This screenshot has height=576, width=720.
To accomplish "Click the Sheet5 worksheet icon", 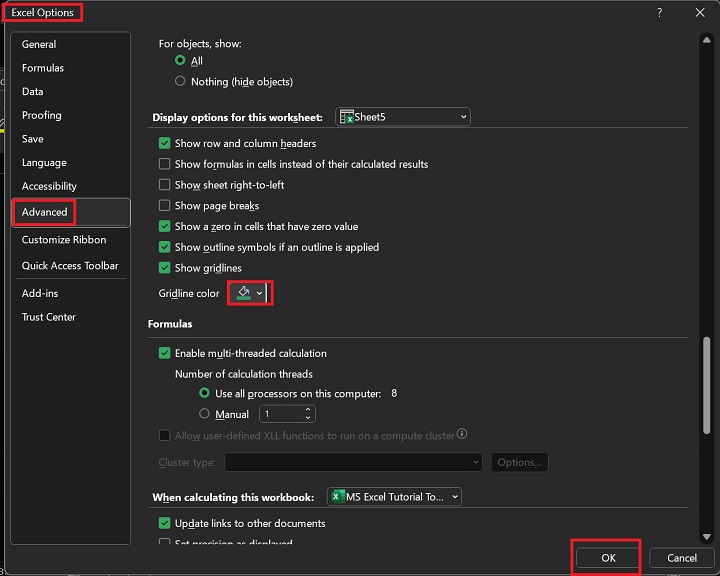I will tap(346, 117).
